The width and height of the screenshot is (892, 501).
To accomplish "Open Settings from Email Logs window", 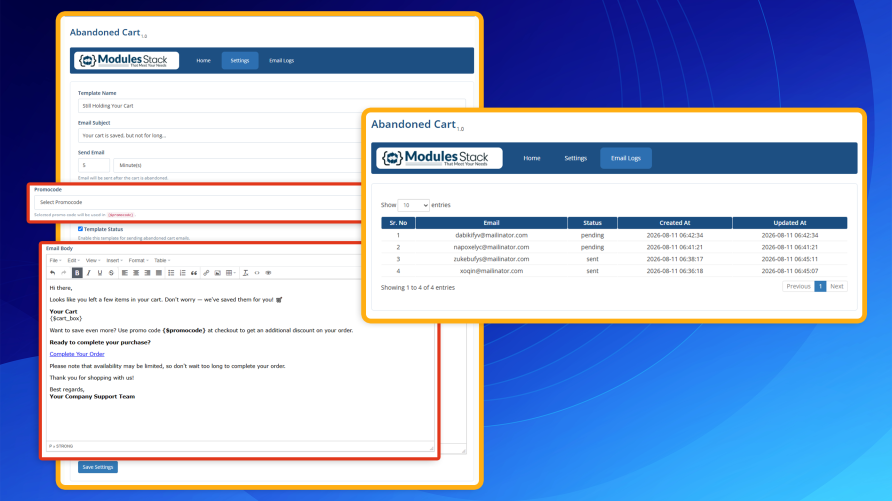I will 575,158.
